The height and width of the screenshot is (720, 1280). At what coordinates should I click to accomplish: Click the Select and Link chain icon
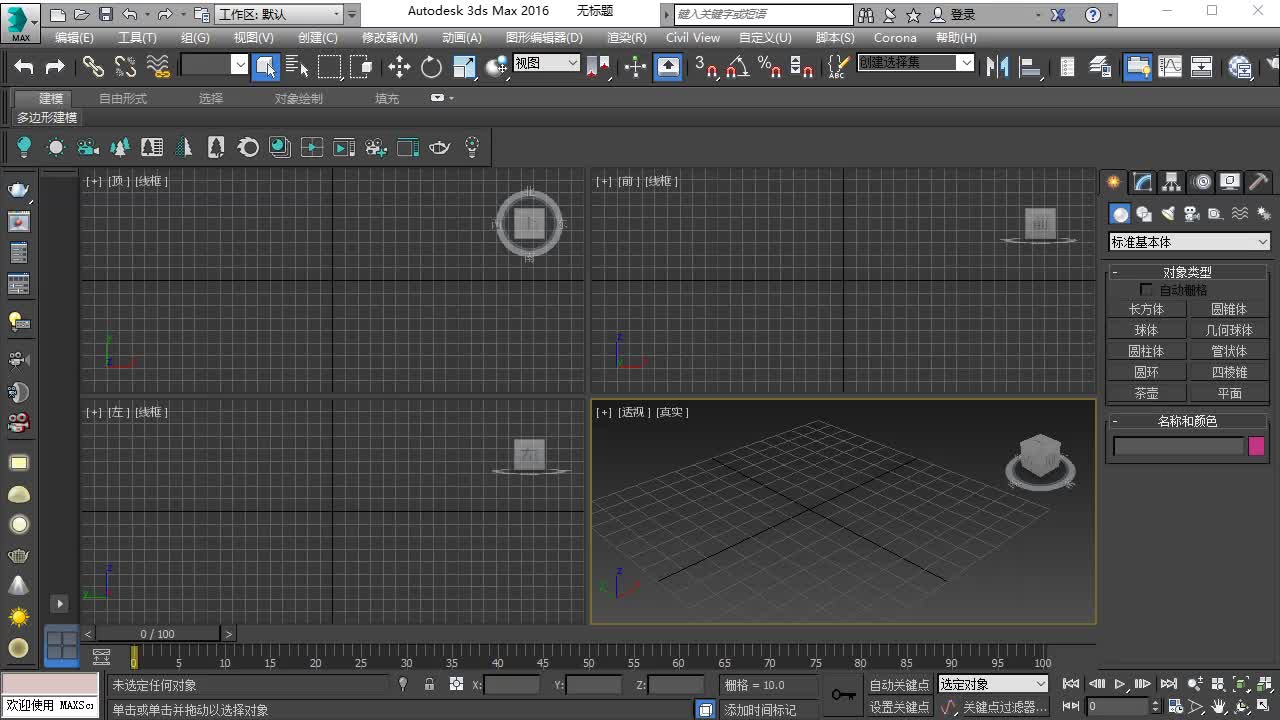93,67
